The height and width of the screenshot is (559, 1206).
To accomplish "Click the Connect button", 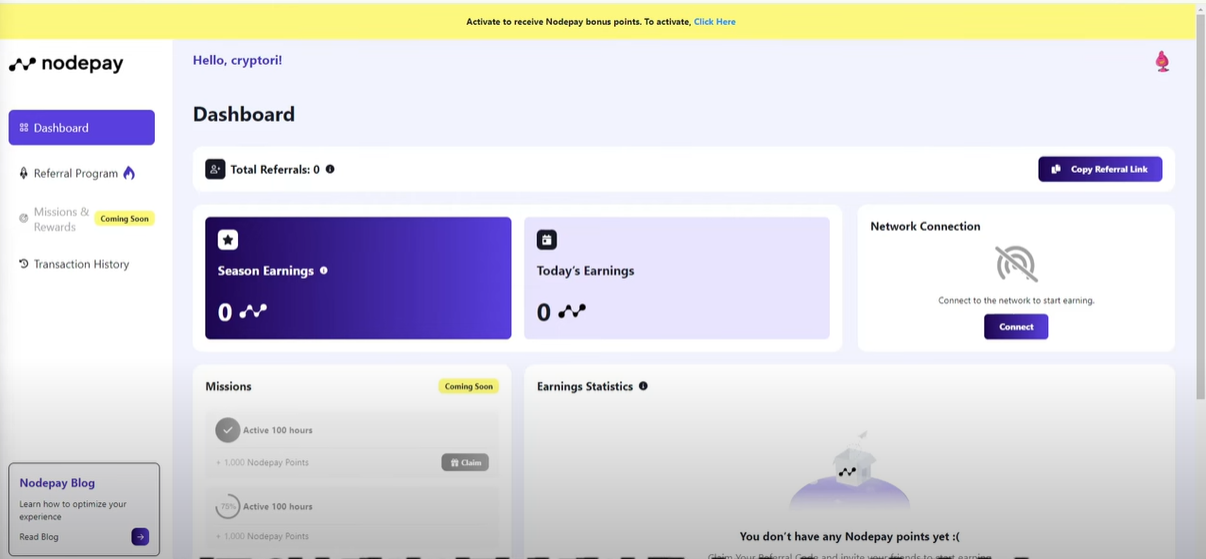I will (x=1016, y=327).
